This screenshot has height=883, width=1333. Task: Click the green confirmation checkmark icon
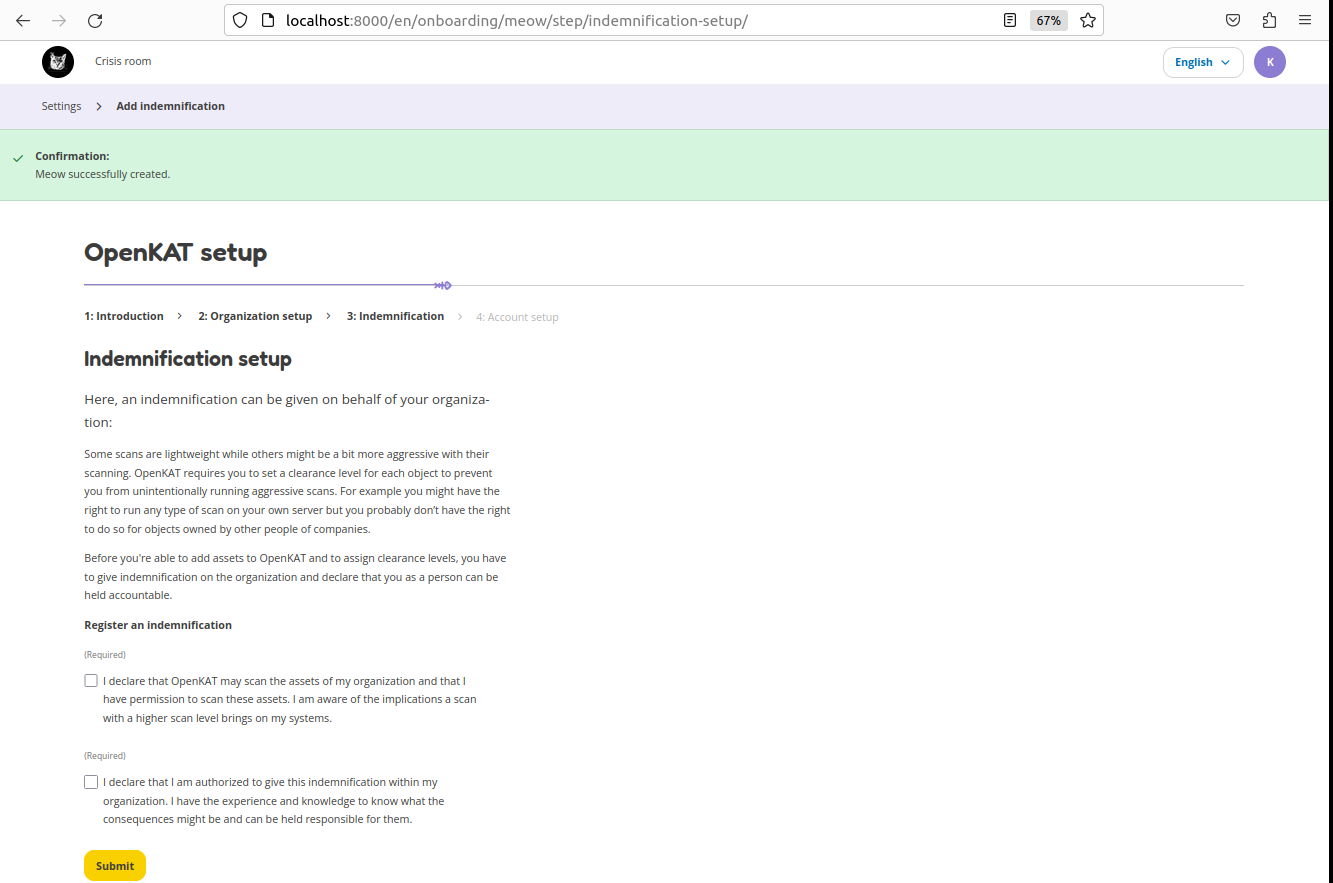(x=18, y=158)
